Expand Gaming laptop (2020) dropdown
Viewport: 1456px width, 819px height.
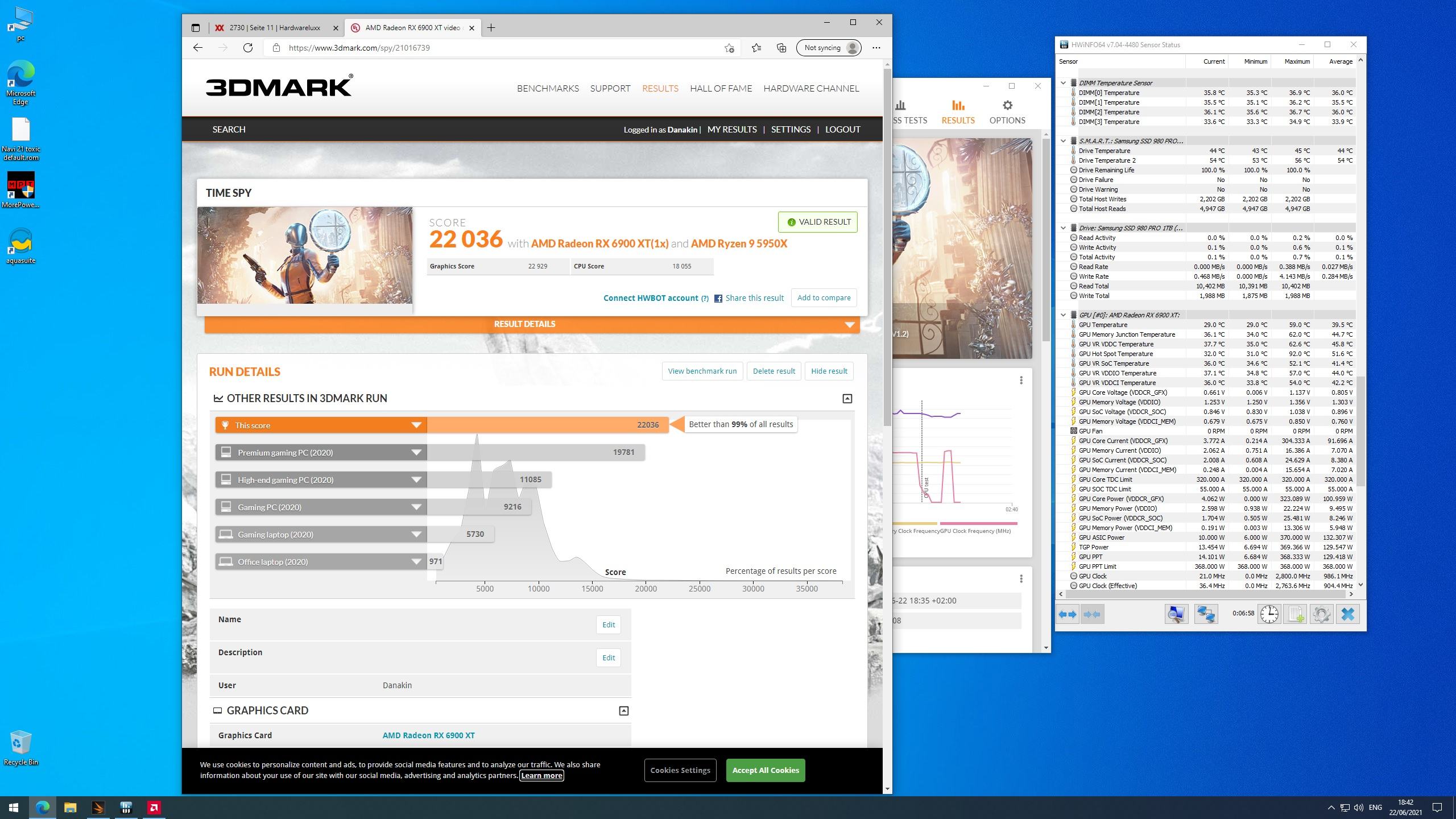(416, 535)
